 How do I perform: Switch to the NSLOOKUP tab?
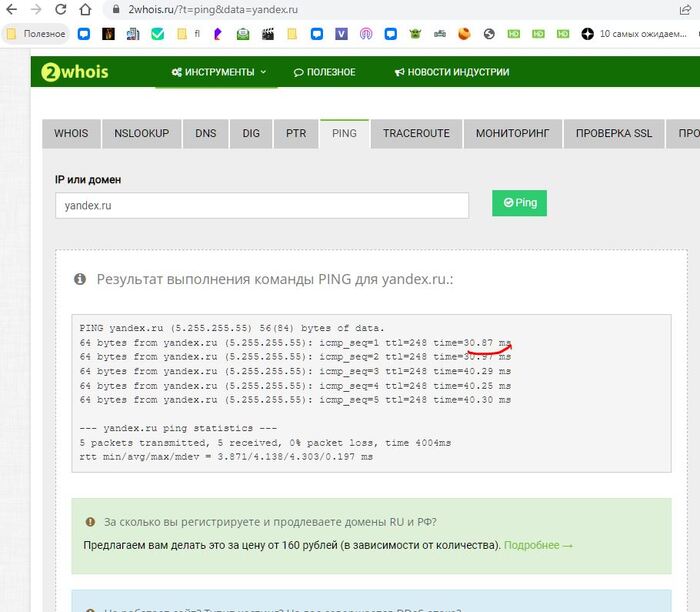click(142, 133)
